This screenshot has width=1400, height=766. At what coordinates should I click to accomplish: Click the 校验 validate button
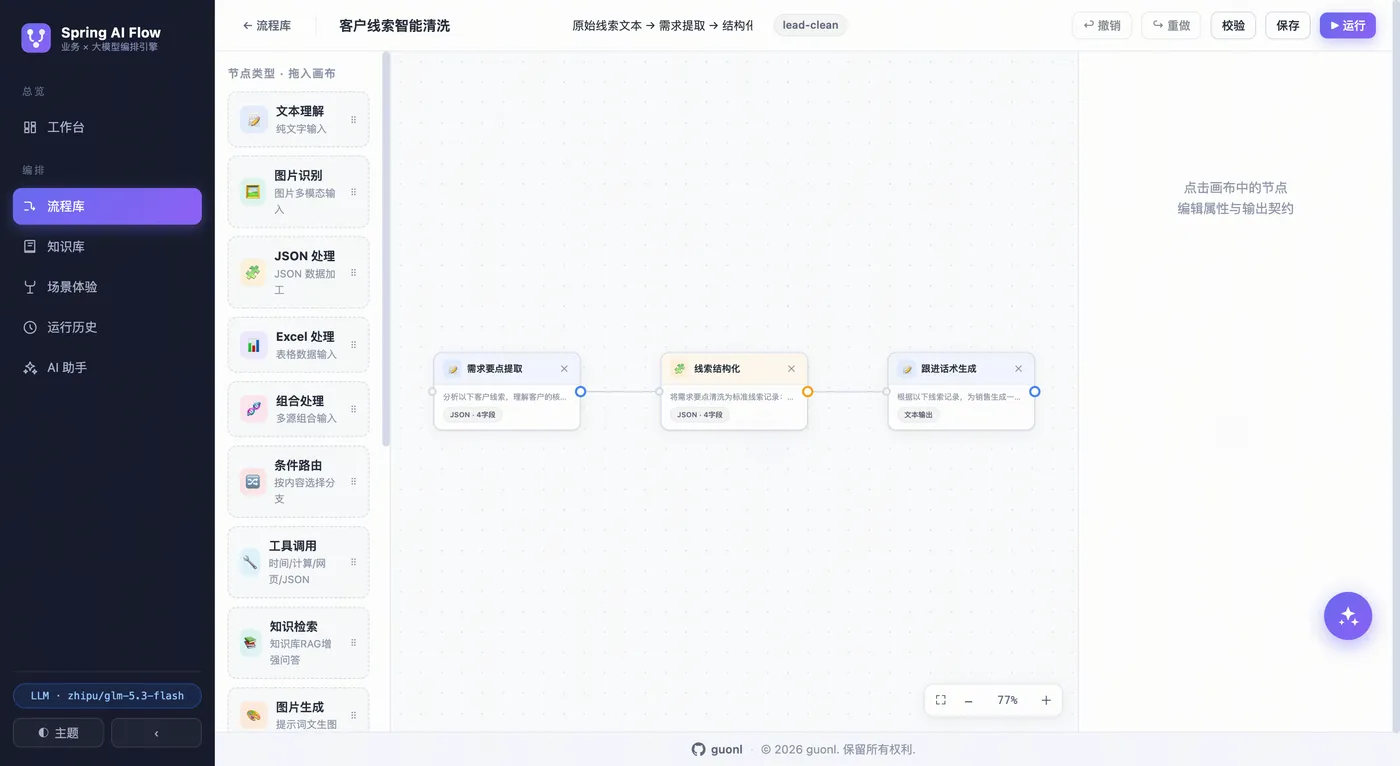[x=1233, y=25]
